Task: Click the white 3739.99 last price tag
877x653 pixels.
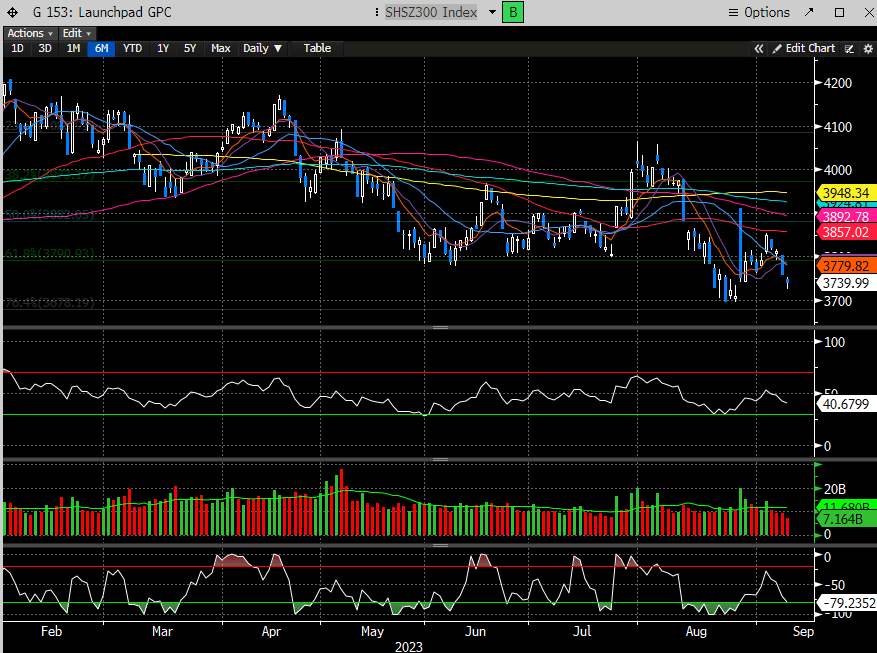Action: [x=846, y=283]
